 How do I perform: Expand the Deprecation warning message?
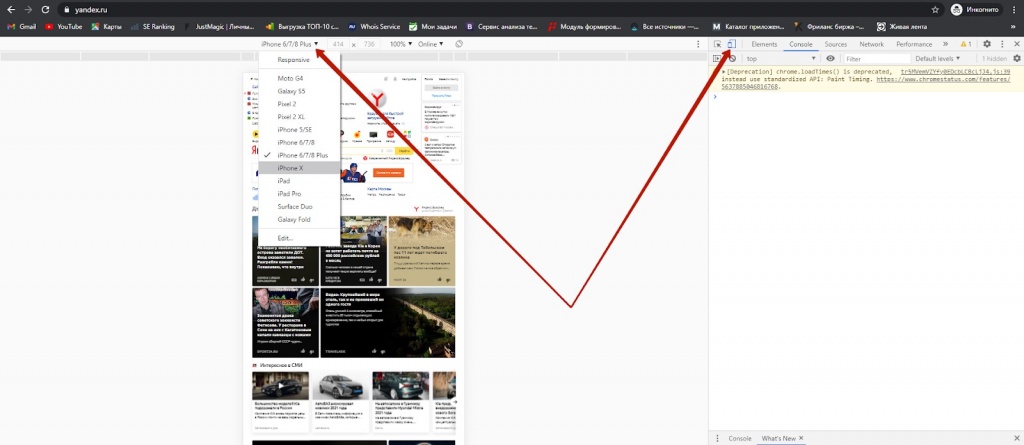tap(723, 72)
